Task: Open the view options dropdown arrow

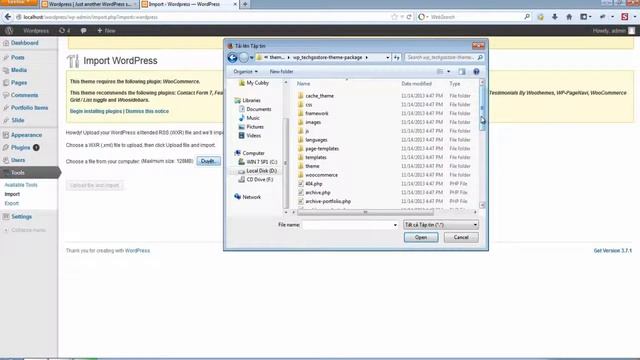Action: [448, 71]
